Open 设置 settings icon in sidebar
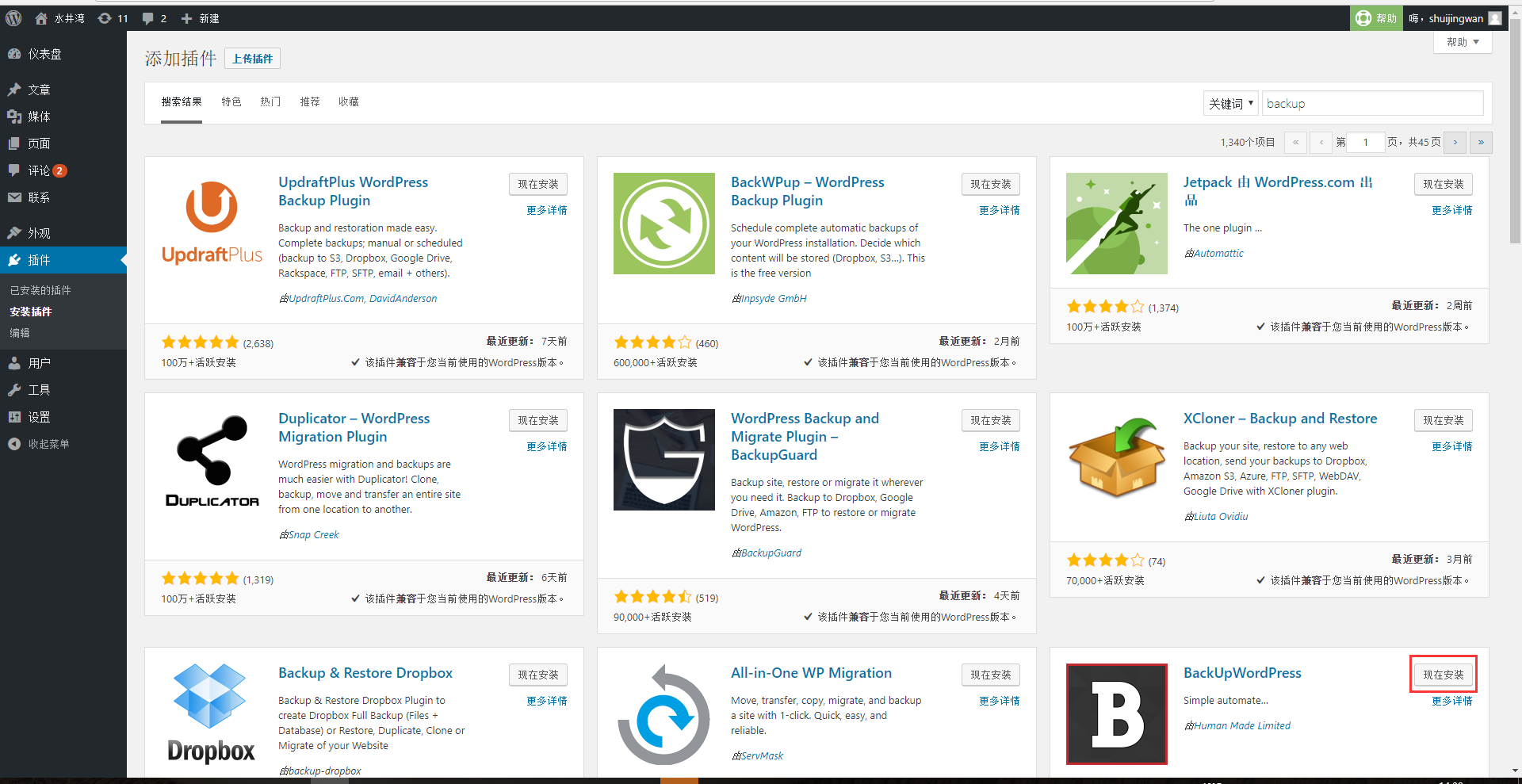Viewport: 1522px width, 784px height. [x=14, y=417]
